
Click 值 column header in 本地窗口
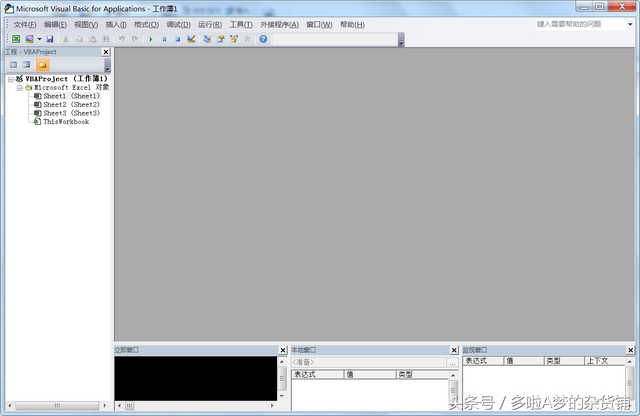(370, 374)
